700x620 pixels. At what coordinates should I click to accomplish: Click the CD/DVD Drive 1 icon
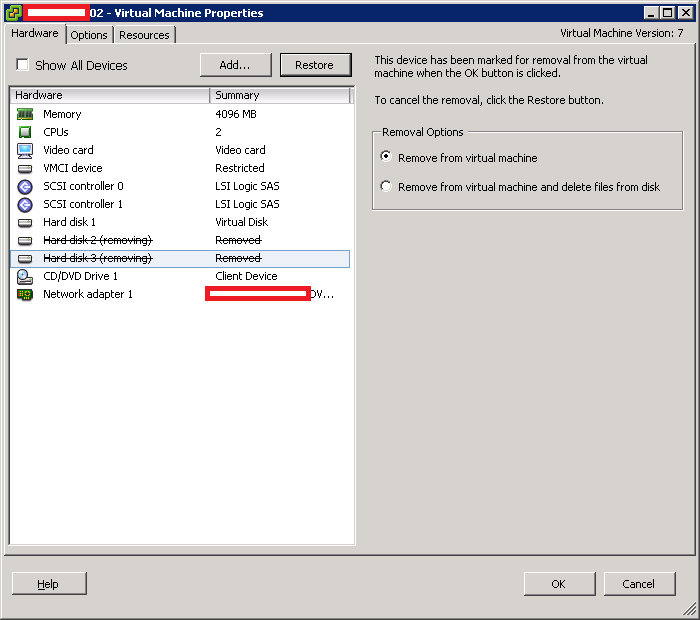click(25, 277)
